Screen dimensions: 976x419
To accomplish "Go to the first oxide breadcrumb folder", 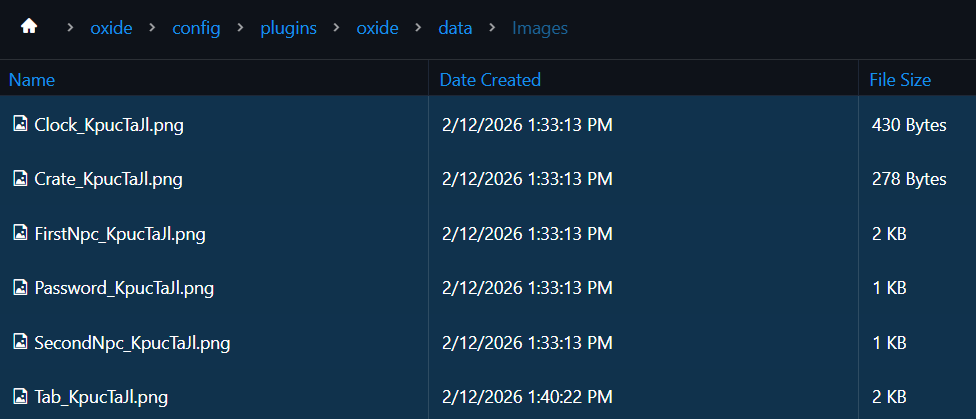I will click(x=111, y=28).
